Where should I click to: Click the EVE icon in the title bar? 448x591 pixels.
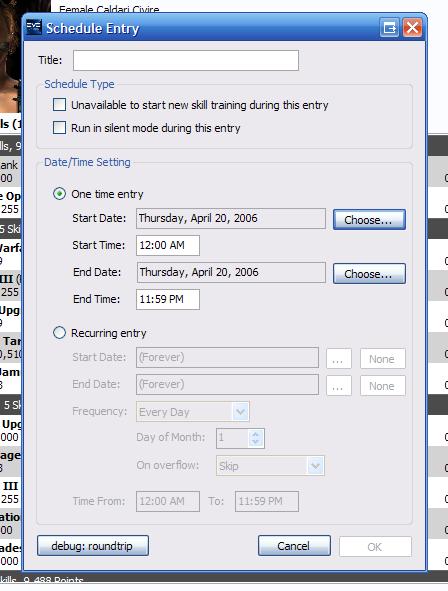tap(34, 28)
